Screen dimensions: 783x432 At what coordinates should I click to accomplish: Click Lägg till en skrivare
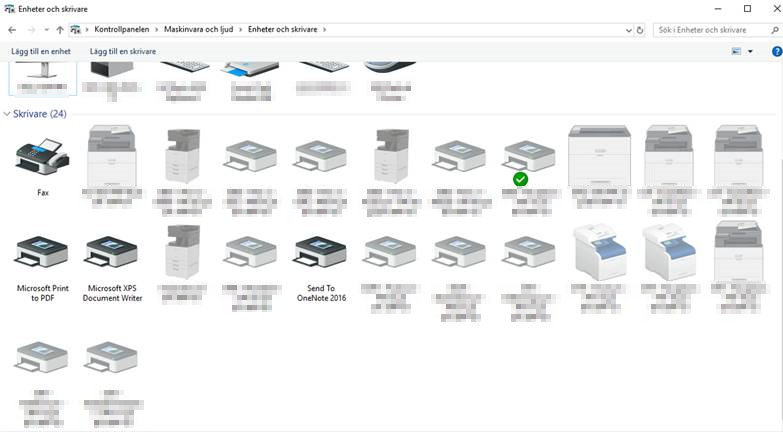pos(123,51)
